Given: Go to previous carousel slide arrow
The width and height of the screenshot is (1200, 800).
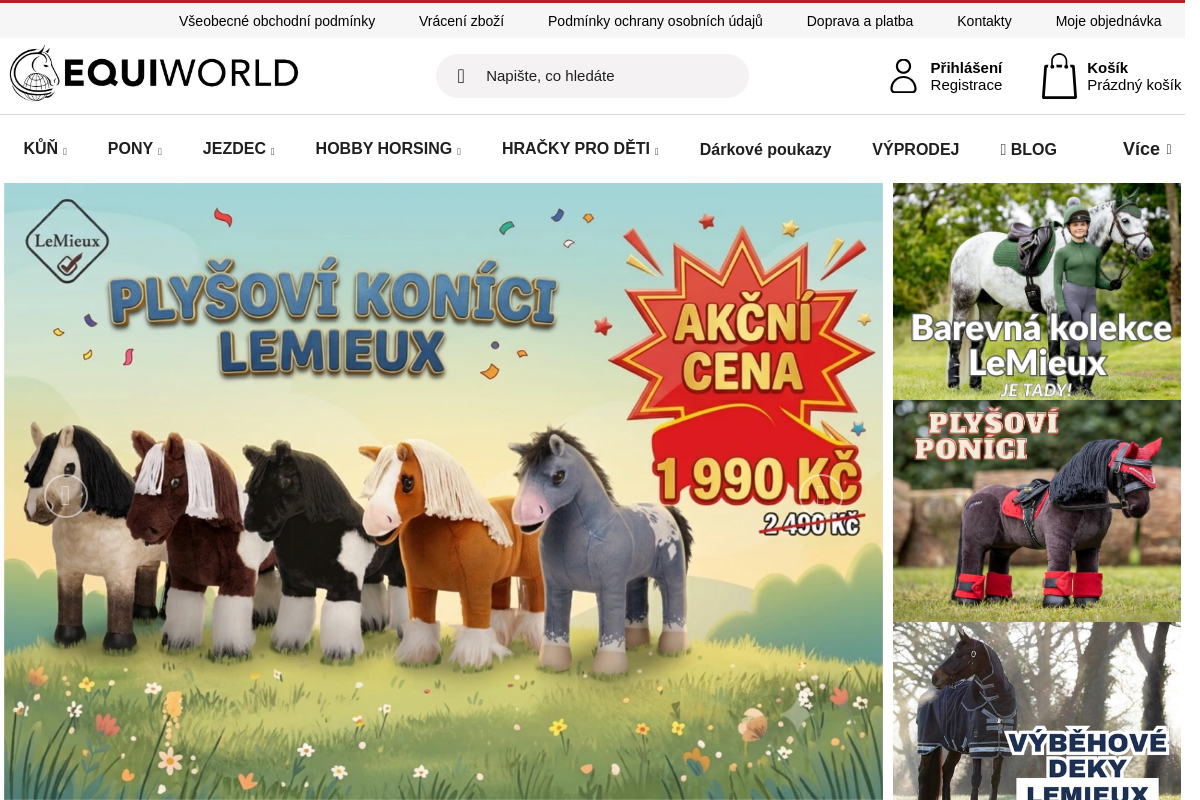Looking at the screenshot, I should pos(66,495).
